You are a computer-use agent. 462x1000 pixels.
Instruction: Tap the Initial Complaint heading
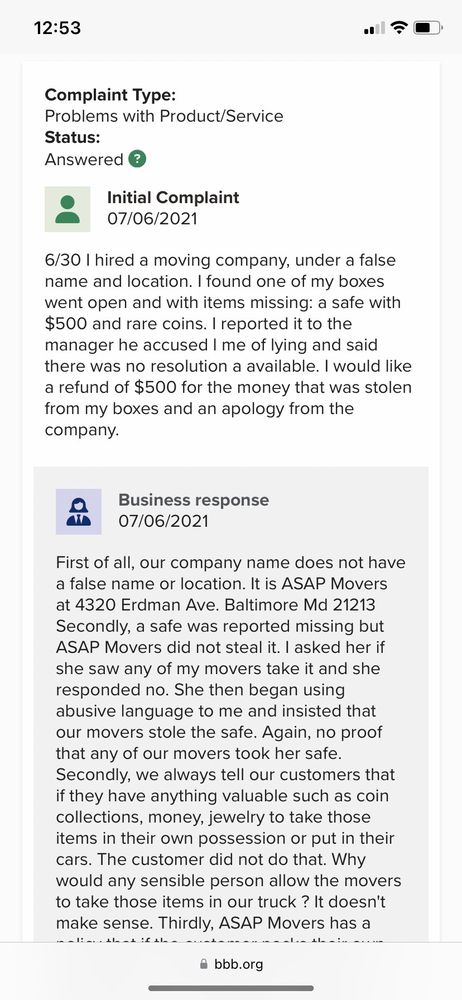(173, 197)
